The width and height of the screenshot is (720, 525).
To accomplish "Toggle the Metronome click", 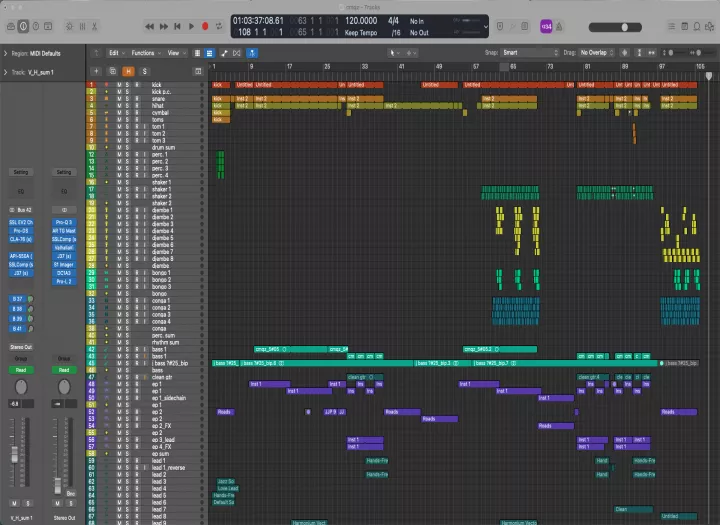I will (x=559, y=27).
